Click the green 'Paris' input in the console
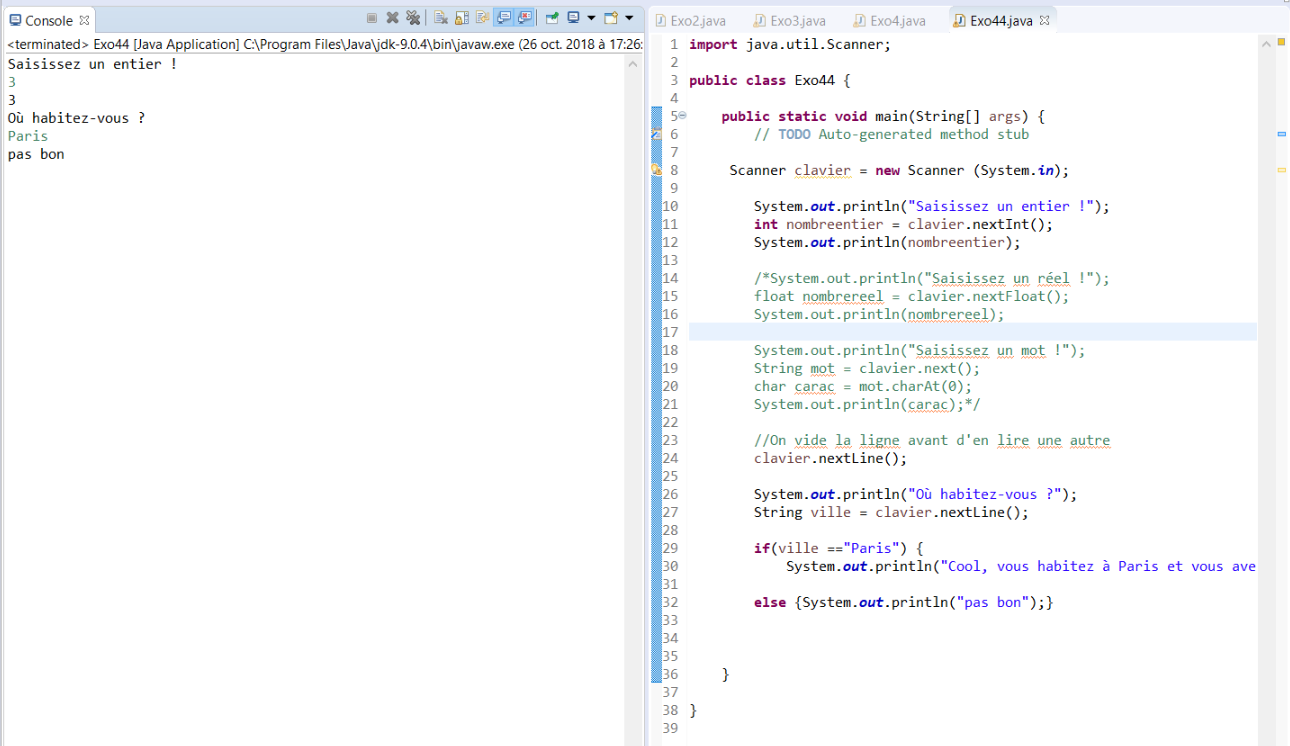Screen dimensions: 1290x746 28,136
